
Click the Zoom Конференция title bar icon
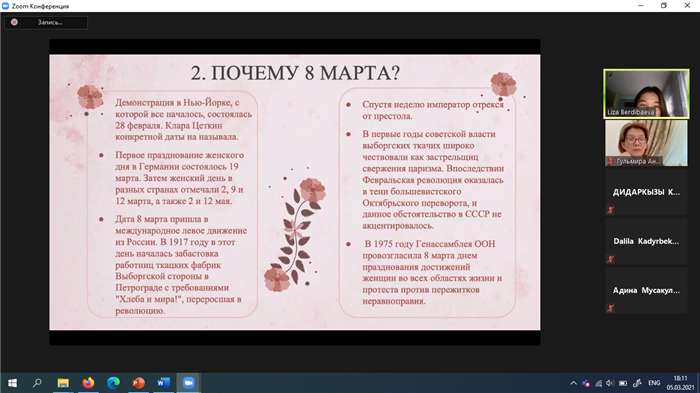(5, 6)
